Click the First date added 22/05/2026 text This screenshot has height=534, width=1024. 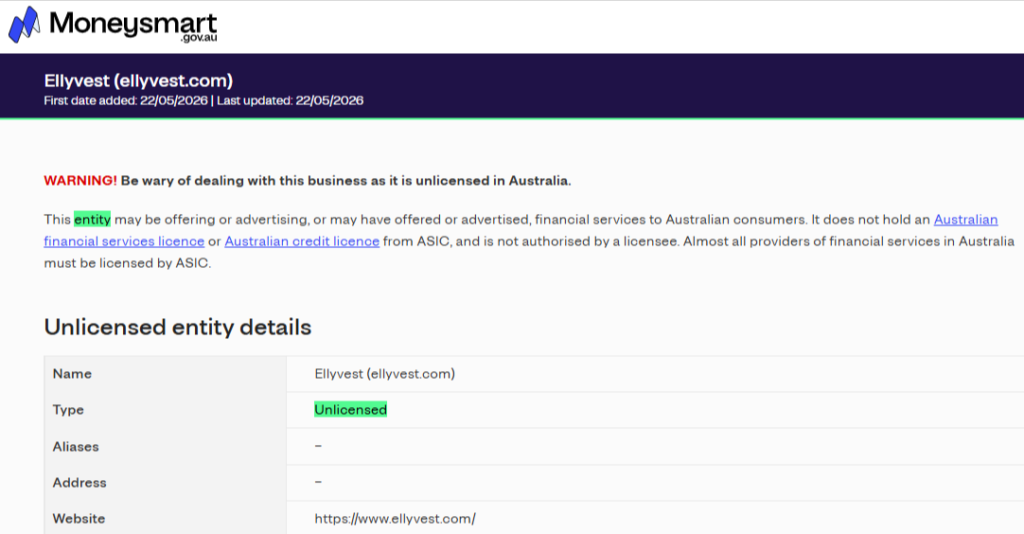tap(125, 101)
